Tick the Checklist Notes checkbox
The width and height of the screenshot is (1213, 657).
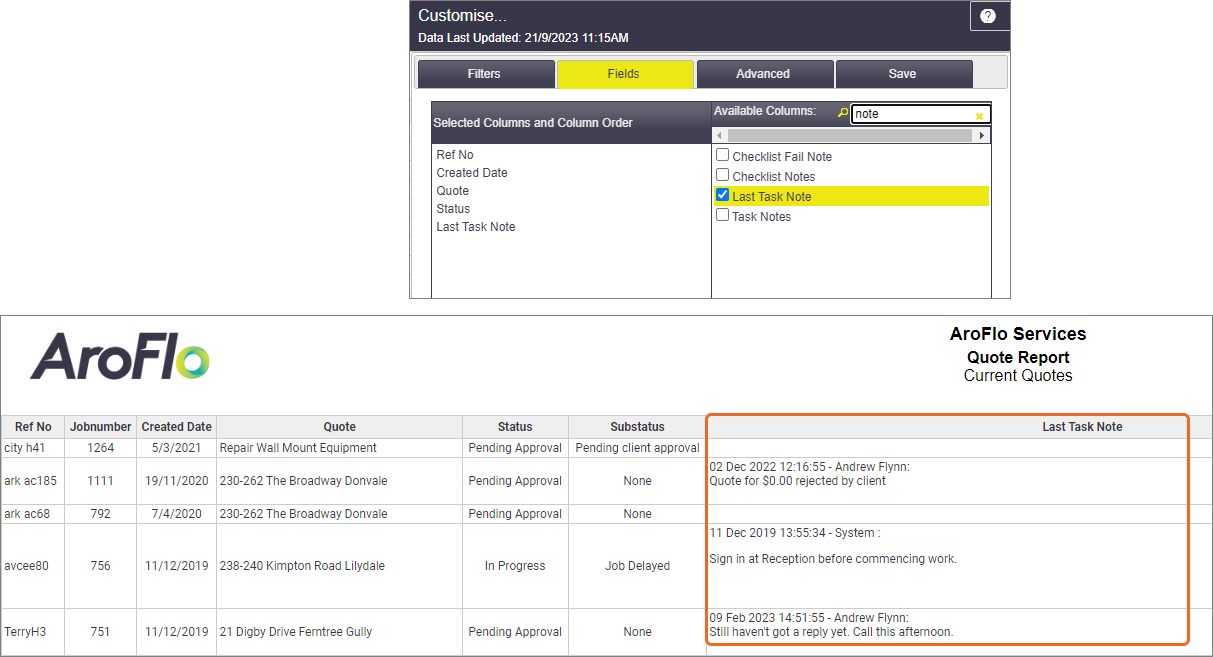722,175
